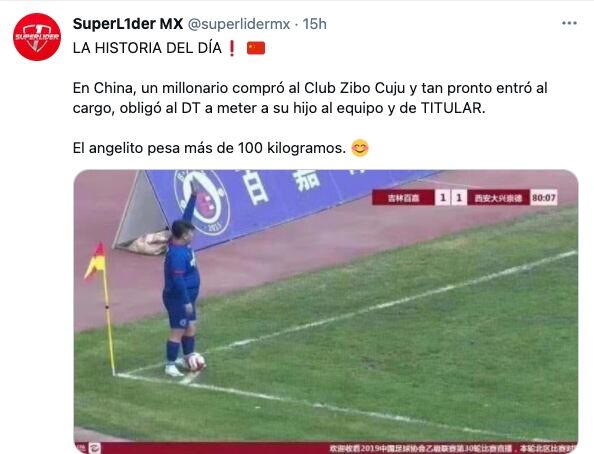
Task: Click the club crest on the blue banner
Action: point(201,202)
